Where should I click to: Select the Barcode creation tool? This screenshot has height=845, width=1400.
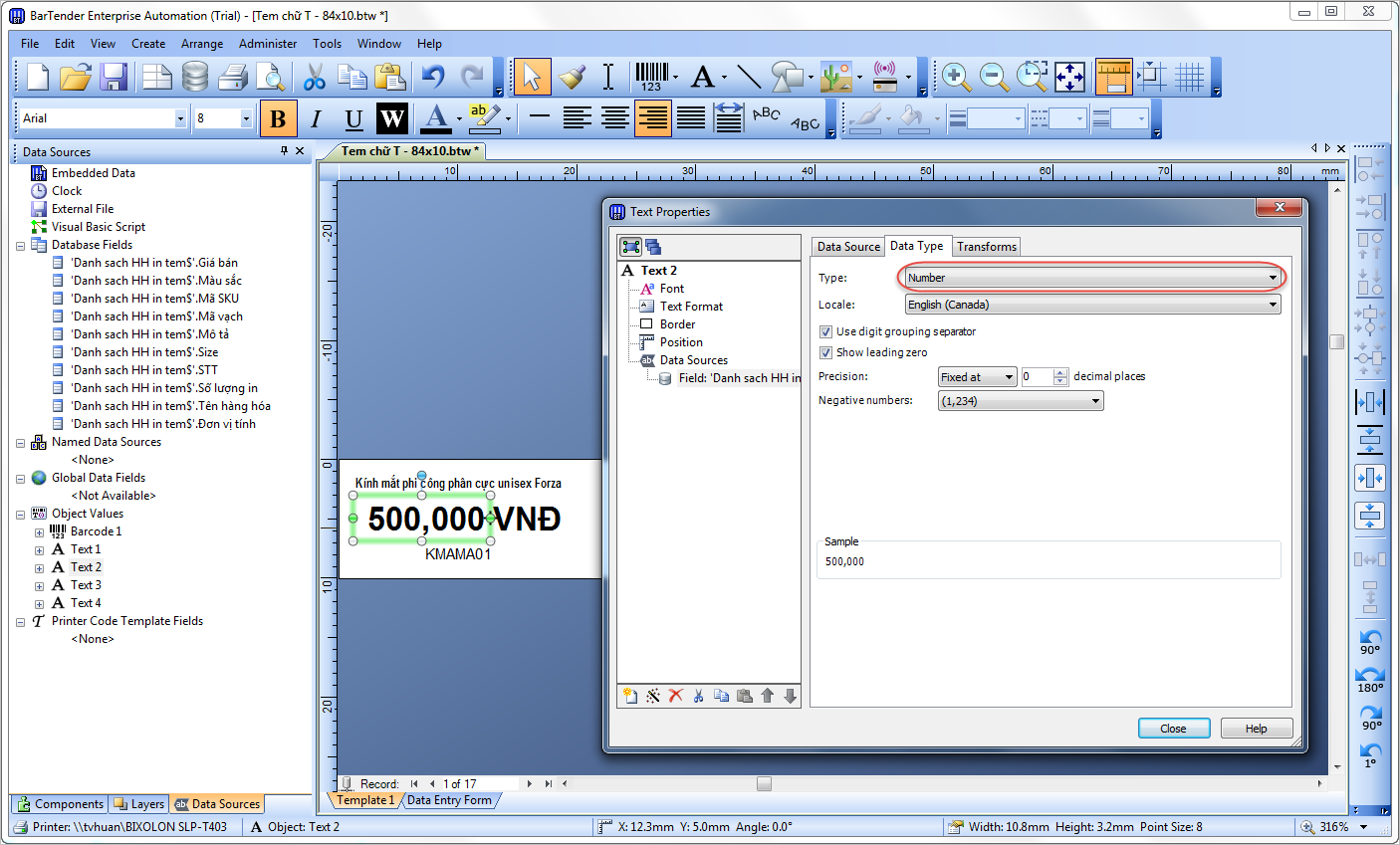pos(652,77)
